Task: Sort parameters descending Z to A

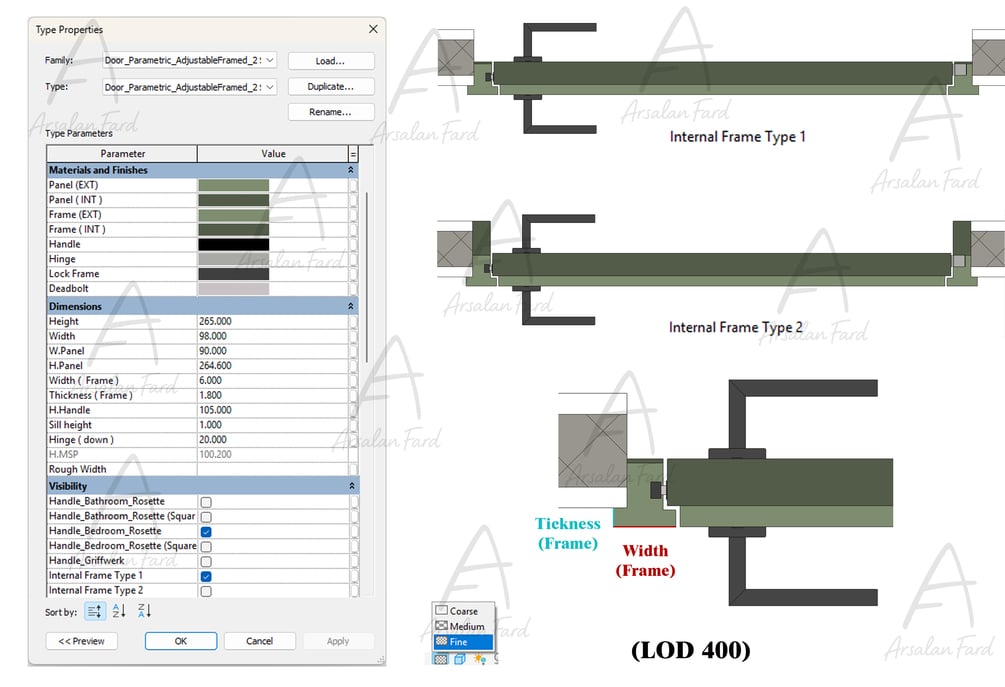Action: tap(144, 611)
